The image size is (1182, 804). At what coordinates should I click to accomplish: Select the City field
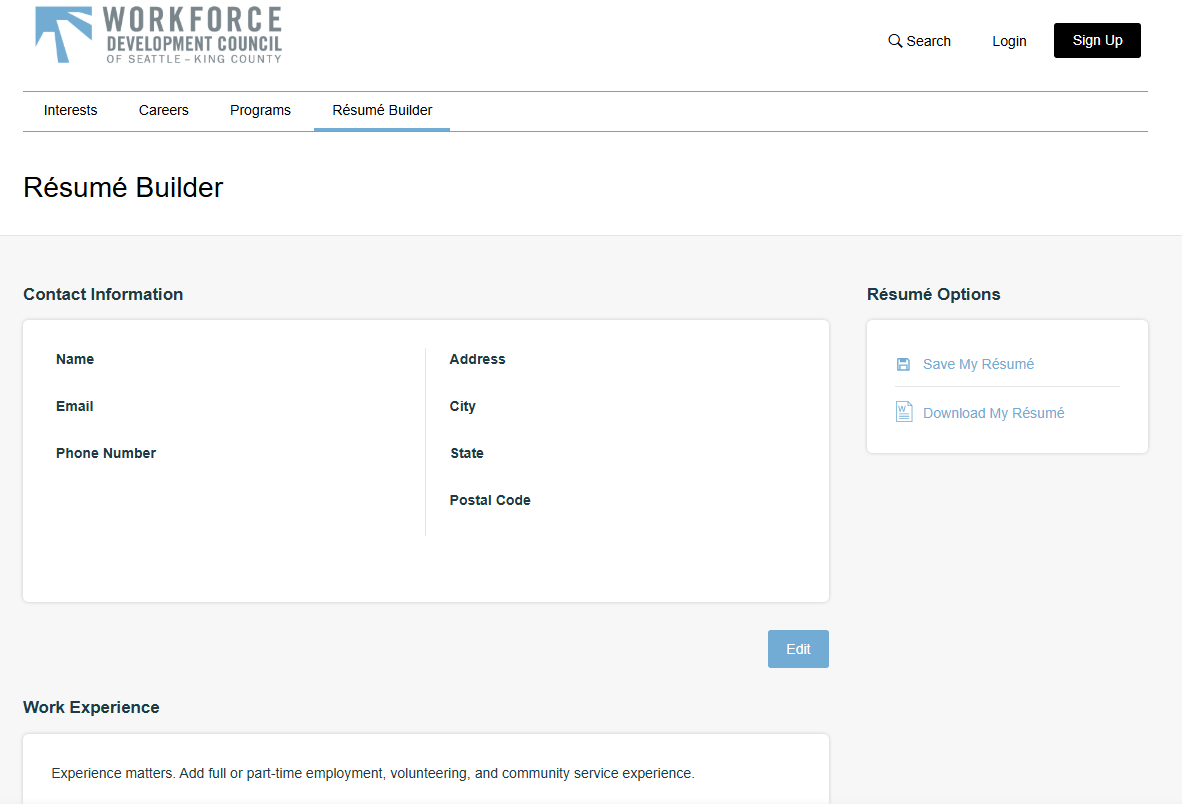(x=463, y=406)
